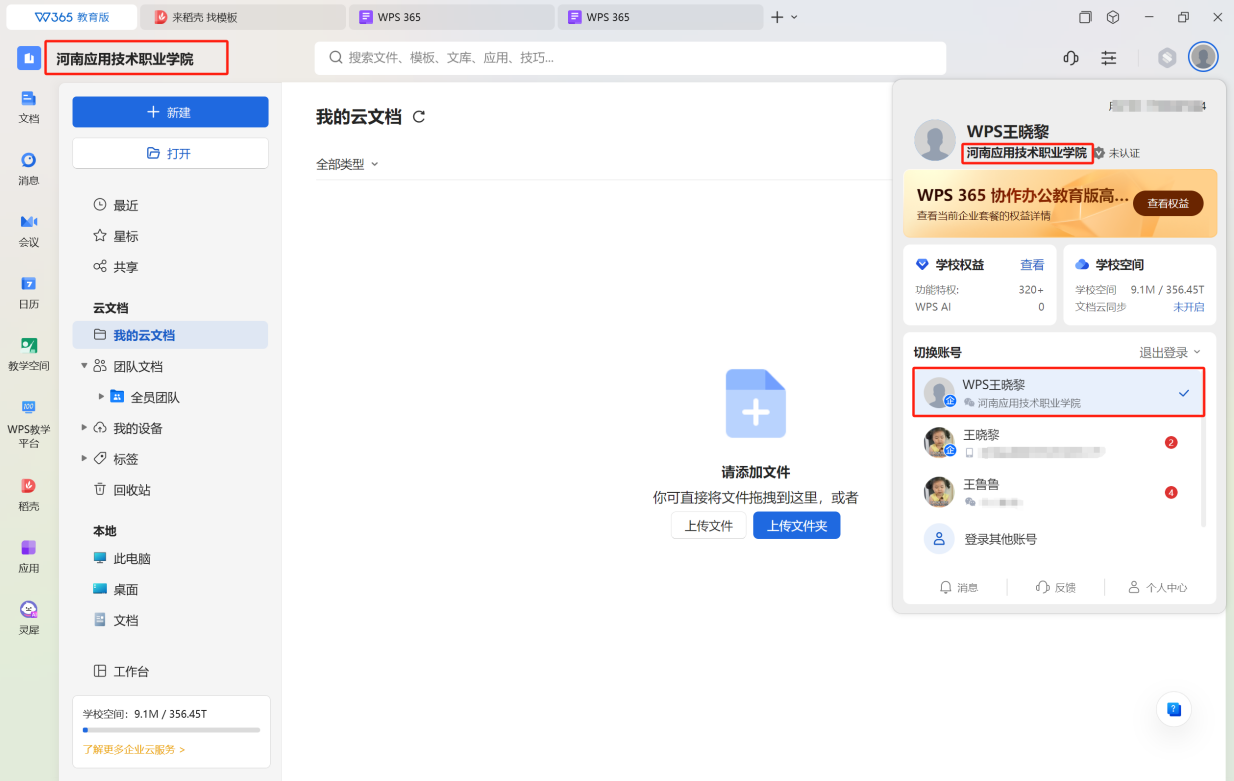Switch to the WPS365 教育版 home tab
Image resolution: width=1234 pixels, height=781 pixels.
tap(72, 17)
